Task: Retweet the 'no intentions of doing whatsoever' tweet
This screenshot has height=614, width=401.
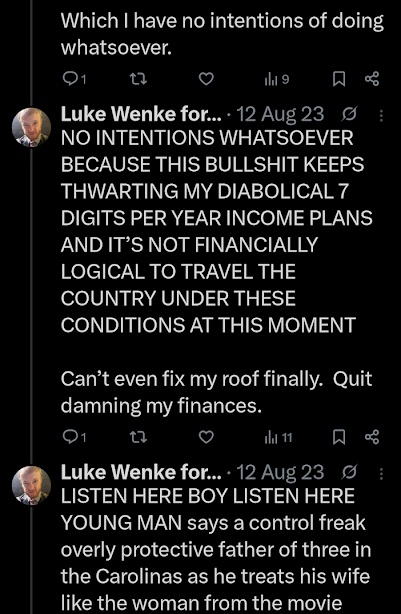Action: point(139,79)
